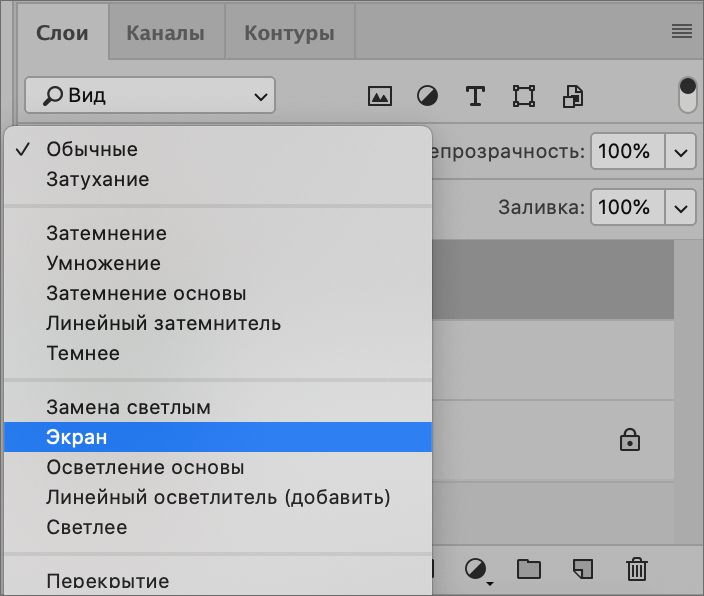Select Осветление основы blend mode

218,467
